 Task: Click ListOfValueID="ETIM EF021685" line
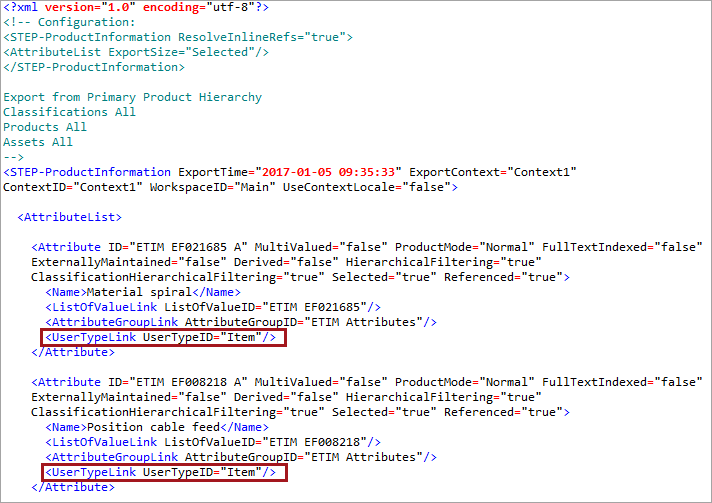coord(213,307)
